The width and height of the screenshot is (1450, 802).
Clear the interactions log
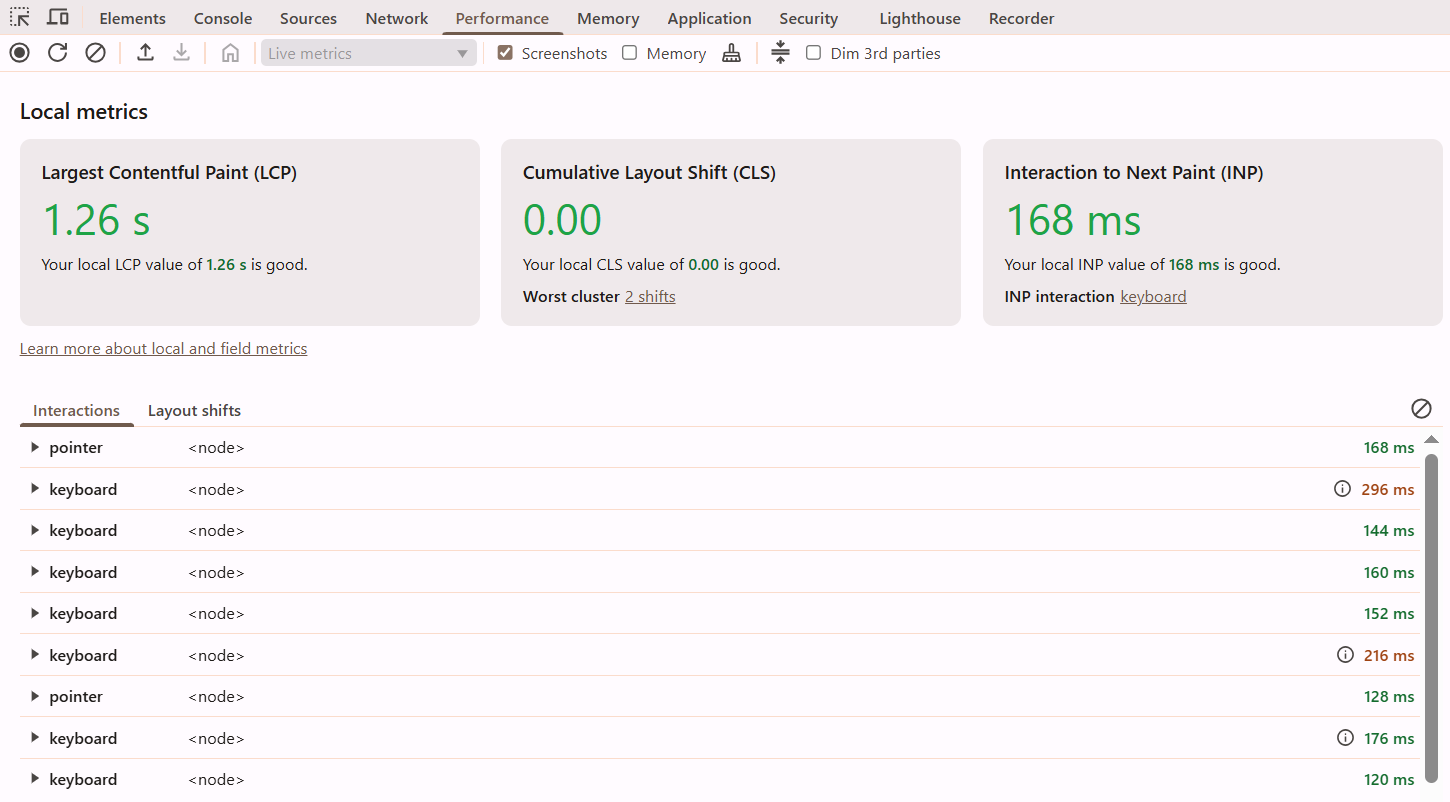click(1422, 409)
